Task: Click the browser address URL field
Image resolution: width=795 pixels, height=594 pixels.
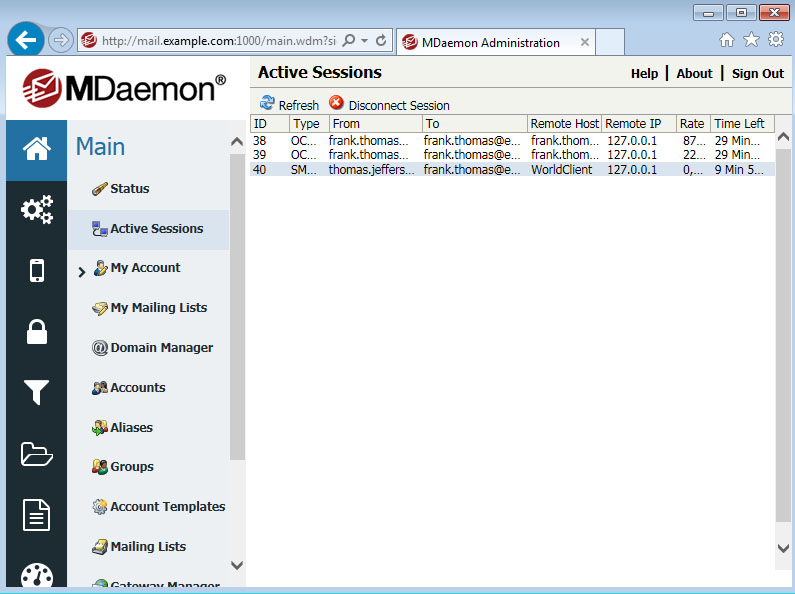Action: tap(218, 41)
